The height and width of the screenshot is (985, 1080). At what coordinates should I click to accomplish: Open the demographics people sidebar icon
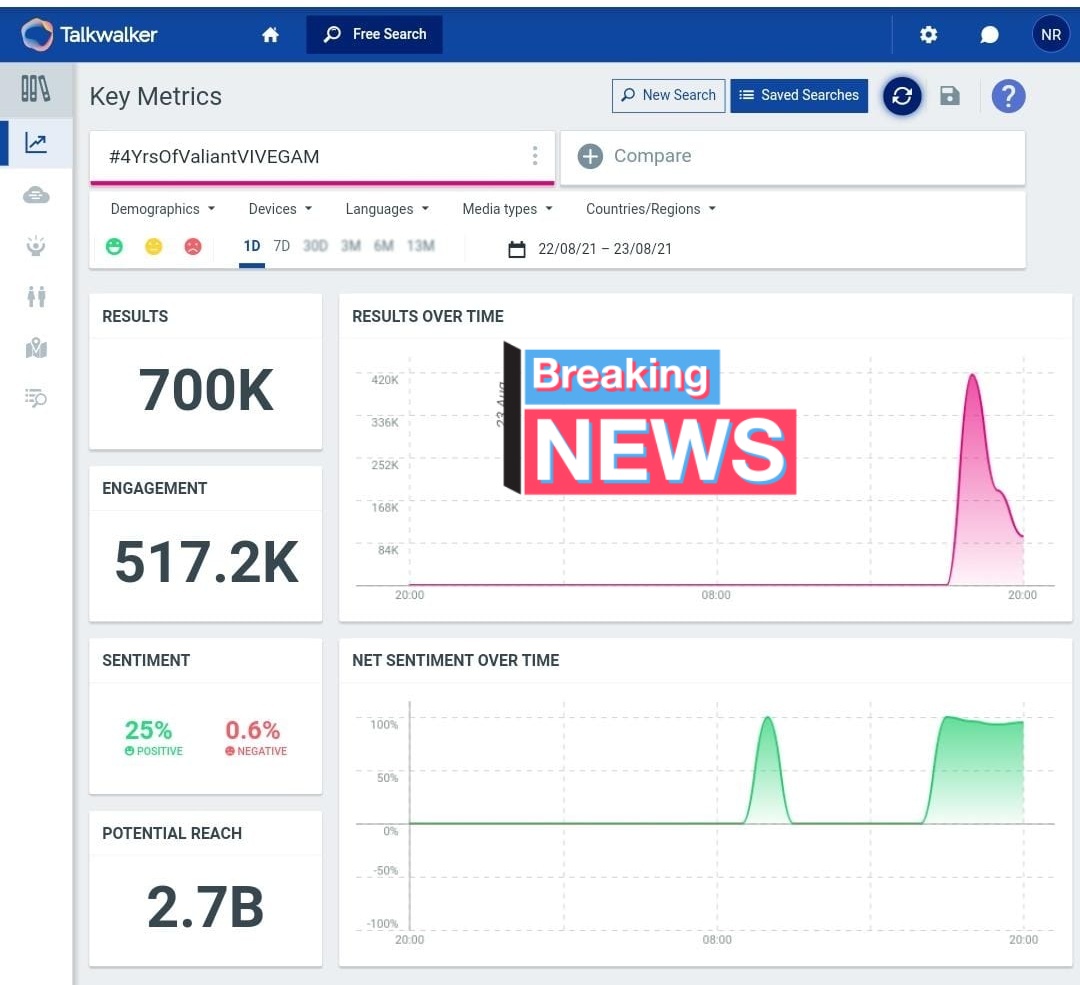(x=36, y=297)
